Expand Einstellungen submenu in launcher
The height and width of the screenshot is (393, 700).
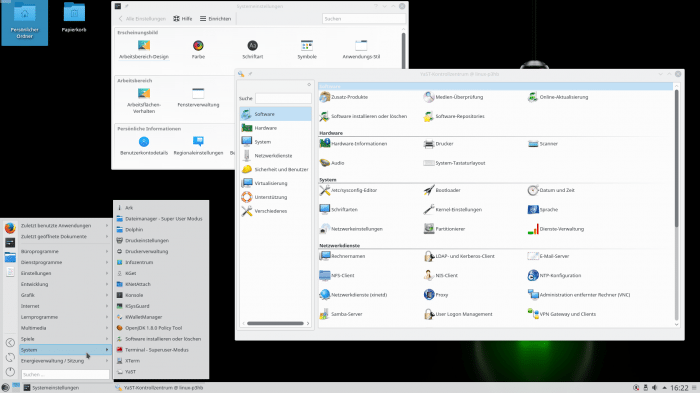pyautogui.click(x=64, y=273)
